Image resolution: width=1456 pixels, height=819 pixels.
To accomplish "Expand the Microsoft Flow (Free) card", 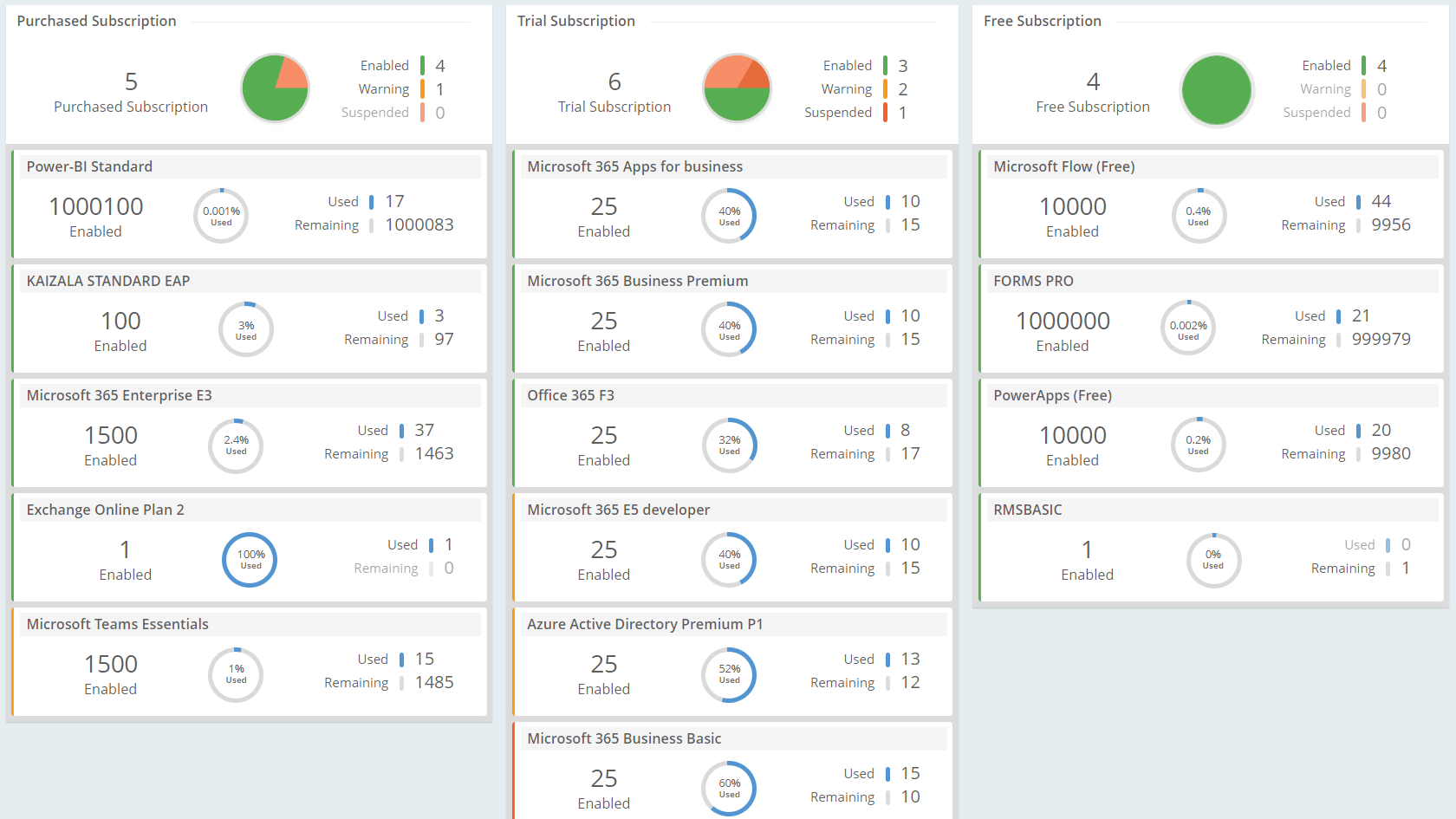I will (x=1063, y=166).
